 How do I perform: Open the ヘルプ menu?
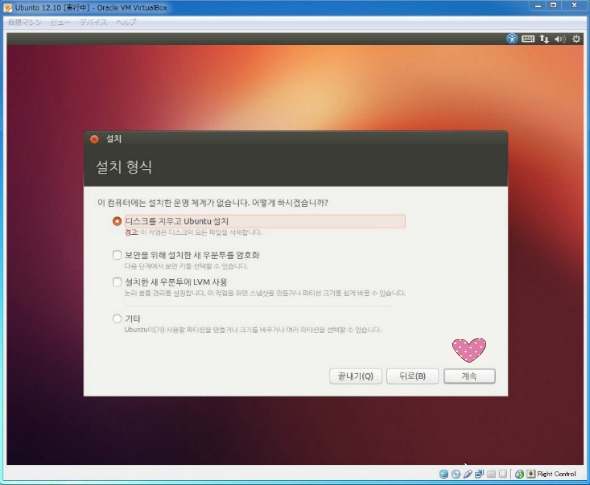pyautogui.click(x=126, y=23)
